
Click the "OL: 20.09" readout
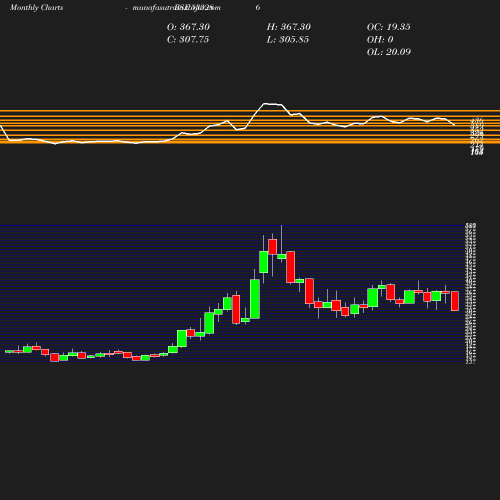(x=389, y=52)
